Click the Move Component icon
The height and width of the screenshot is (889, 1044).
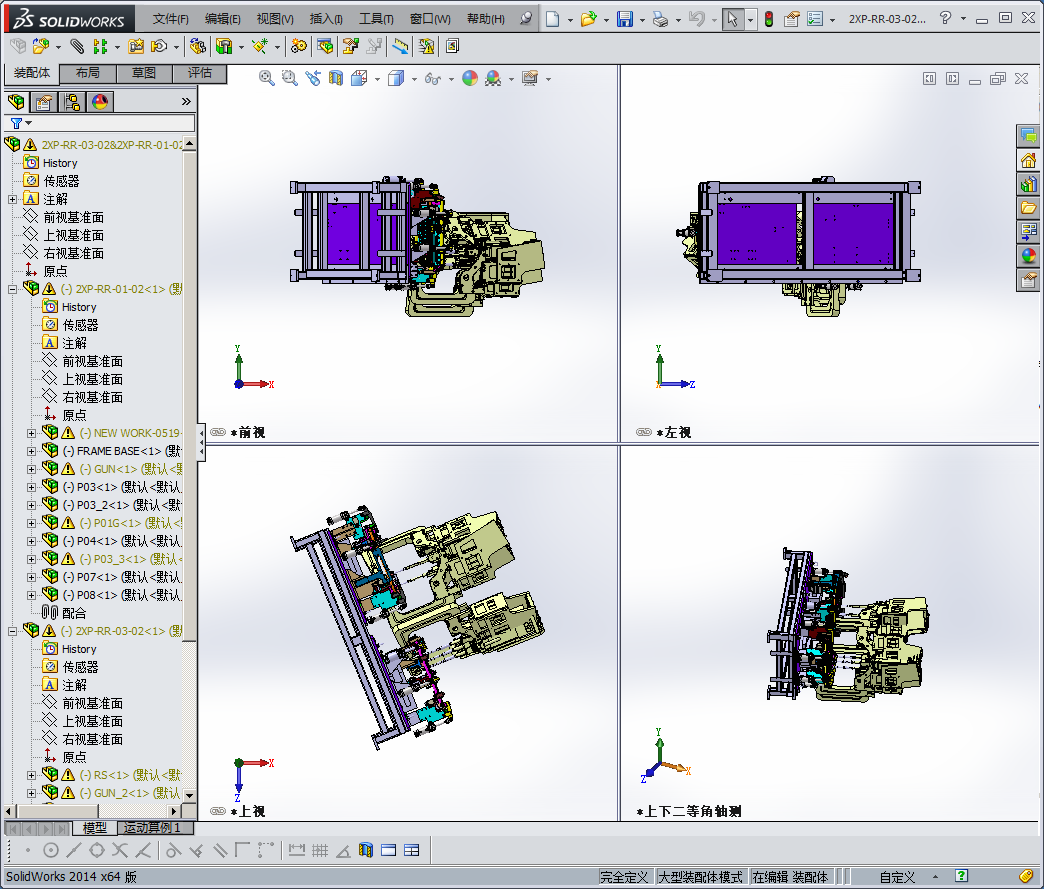(x=159, y=46)
